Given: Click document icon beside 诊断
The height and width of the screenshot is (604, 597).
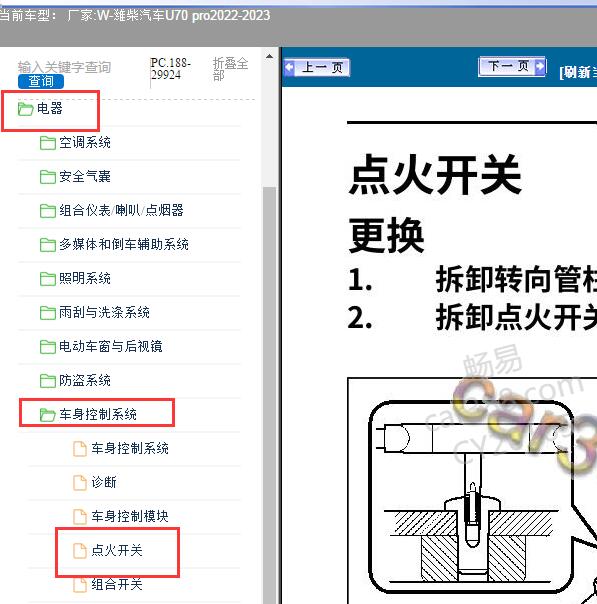Looking at the screenshot, I should pos(80,482).
